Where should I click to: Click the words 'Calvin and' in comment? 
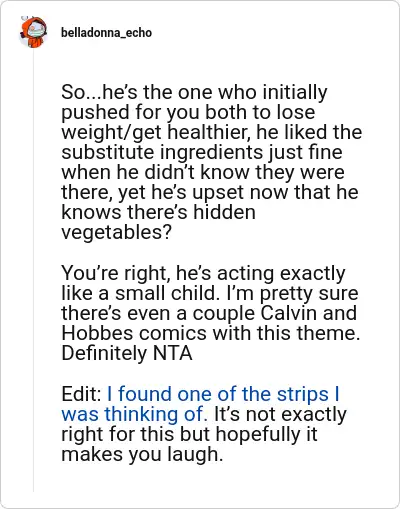tap(308, 313)
